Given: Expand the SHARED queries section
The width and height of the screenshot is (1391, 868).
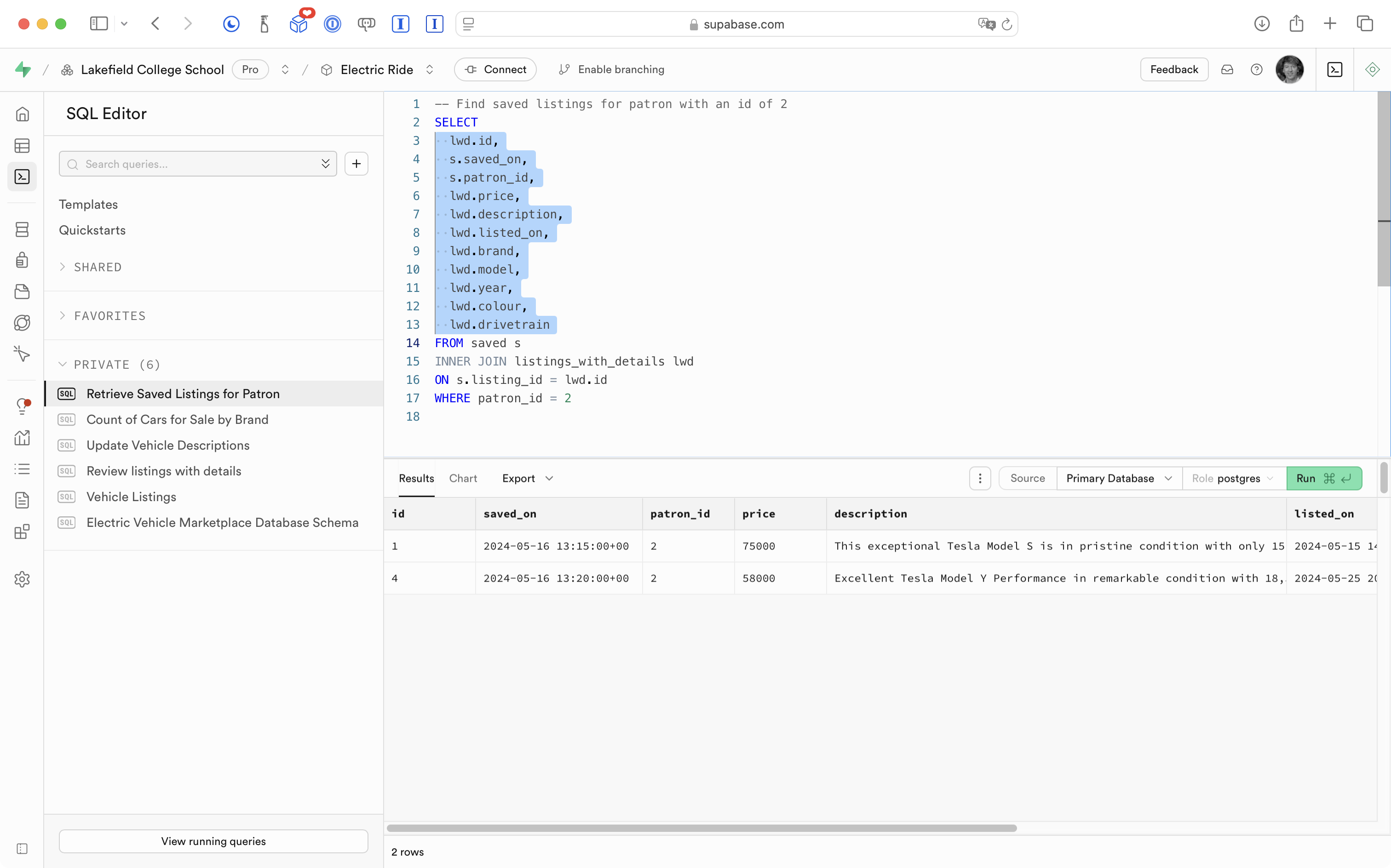Looking at the screenshot, I should tap(98, 267).
